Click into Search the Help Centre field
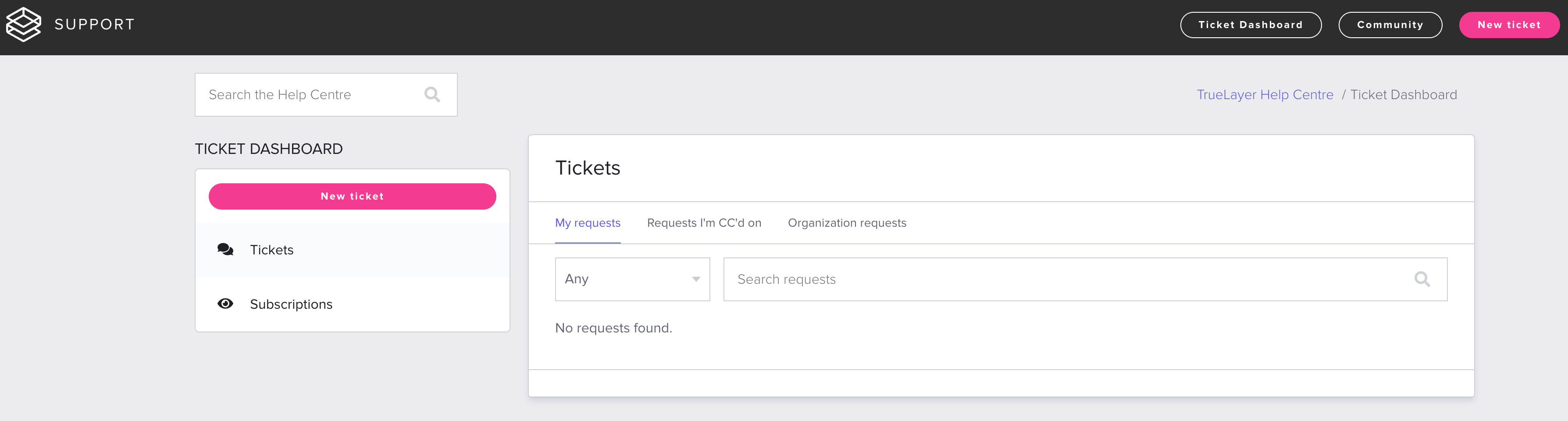The height and width of the screenshot is (421, 1568). click(326, 95)
